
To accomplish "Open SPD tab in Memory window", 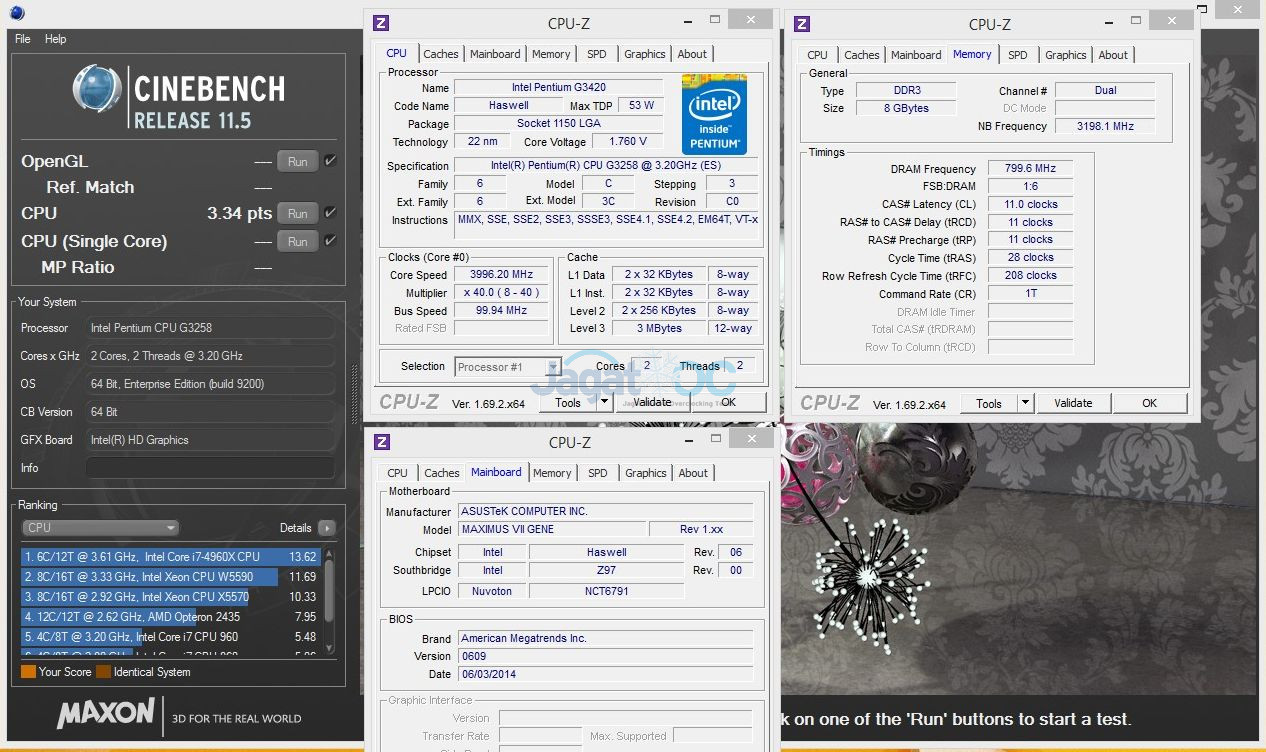I will tap(1017, 55).
